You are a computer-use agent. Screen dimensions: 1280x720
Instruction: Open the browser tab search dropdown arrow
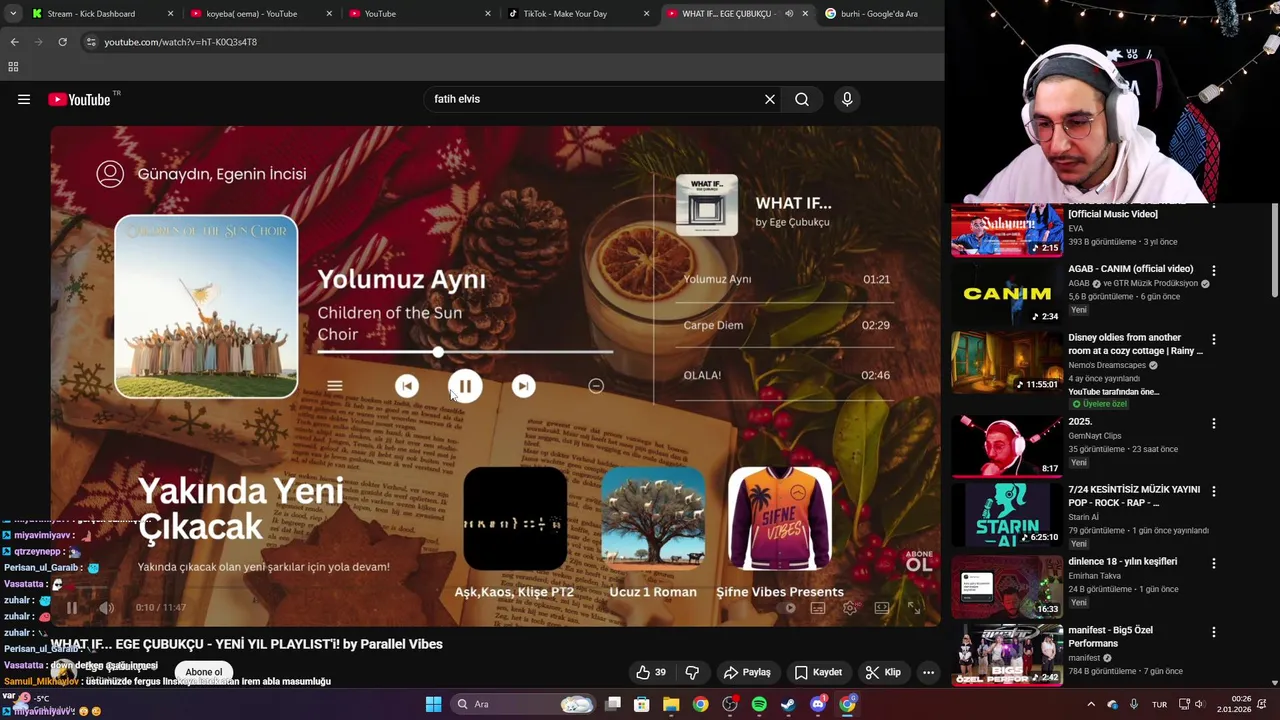[x=12, y=14]
